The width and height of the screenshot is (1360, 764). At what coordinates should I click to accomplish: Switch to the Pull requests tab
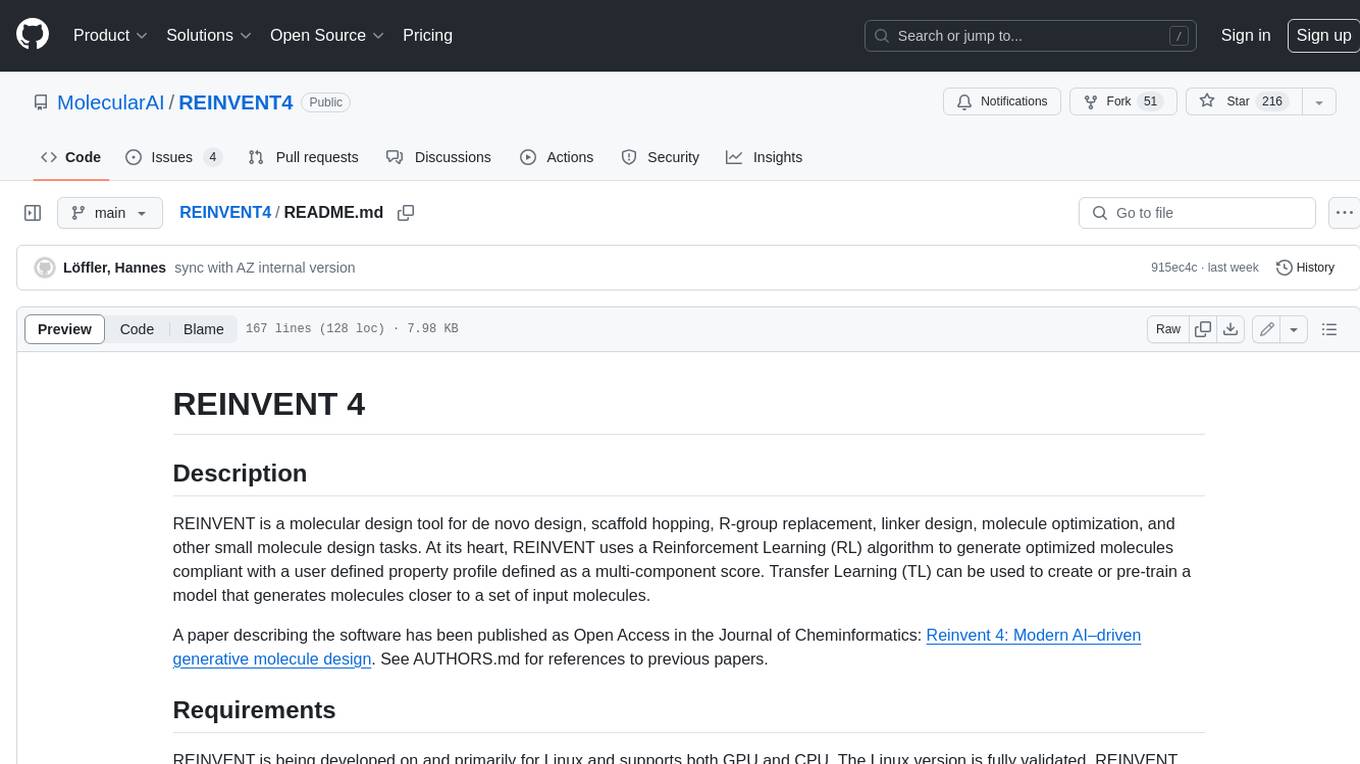[x=303, y=157]
